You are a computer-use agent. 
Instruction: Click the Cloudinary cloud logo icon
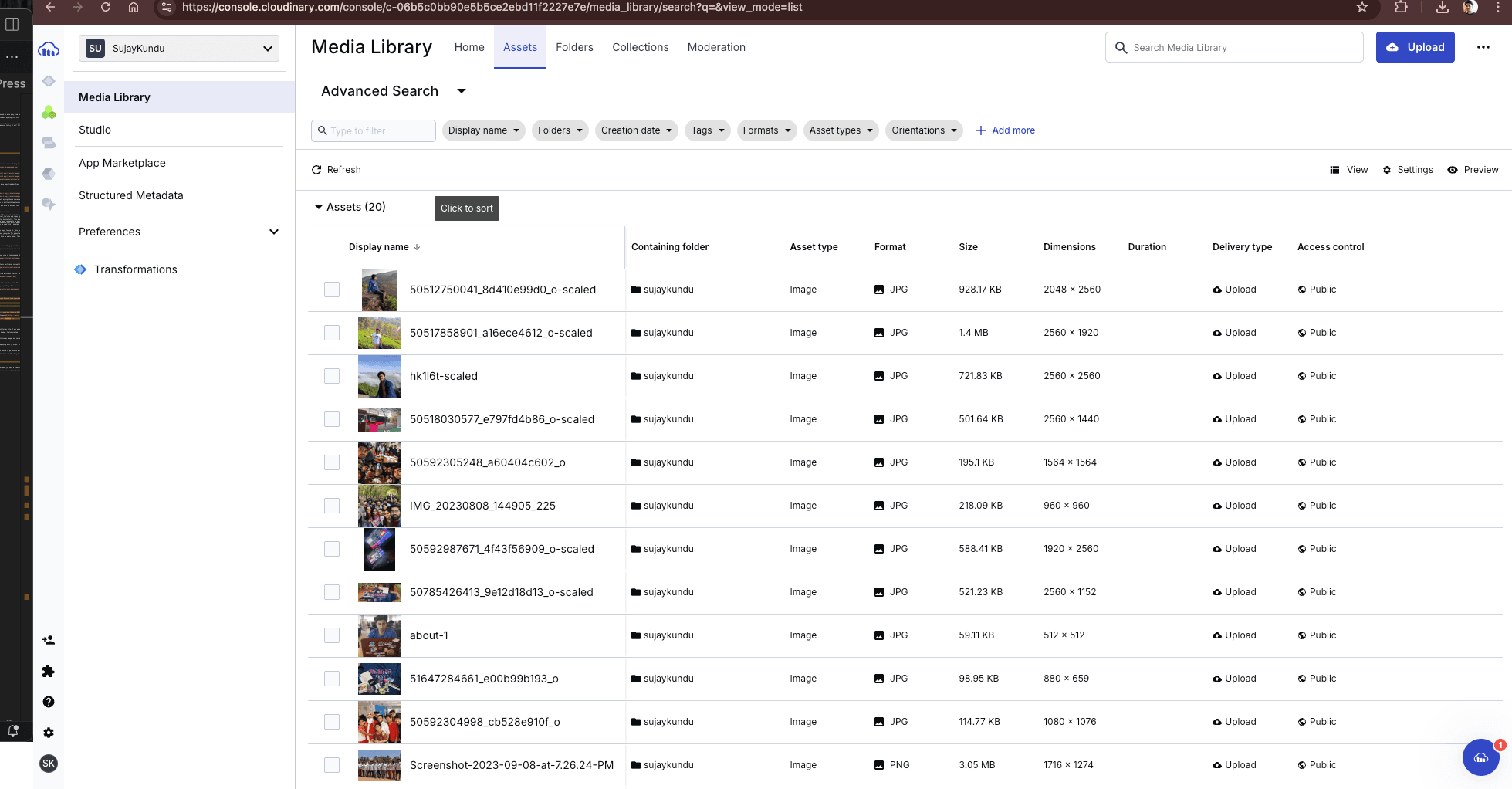(49, 49)
